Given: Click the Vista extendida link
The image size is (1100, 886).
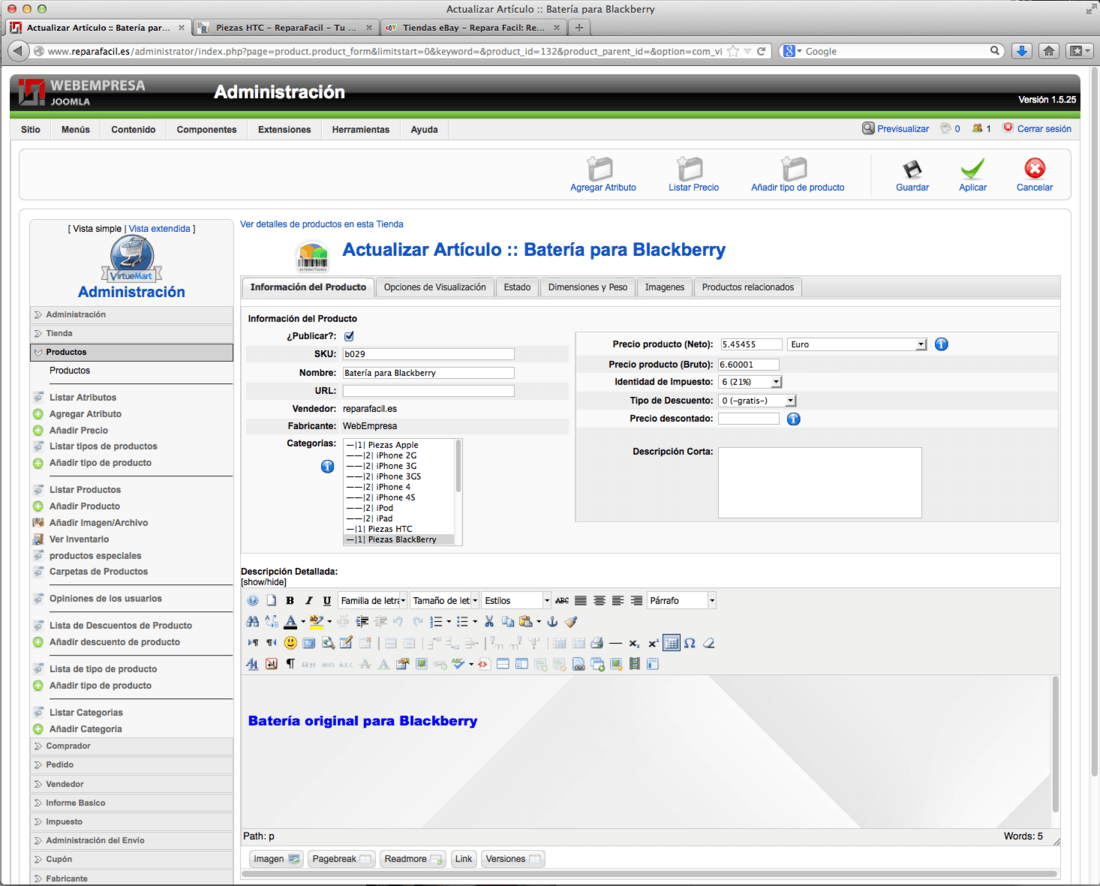Looking at the screenshot, I should coord(159,229).
